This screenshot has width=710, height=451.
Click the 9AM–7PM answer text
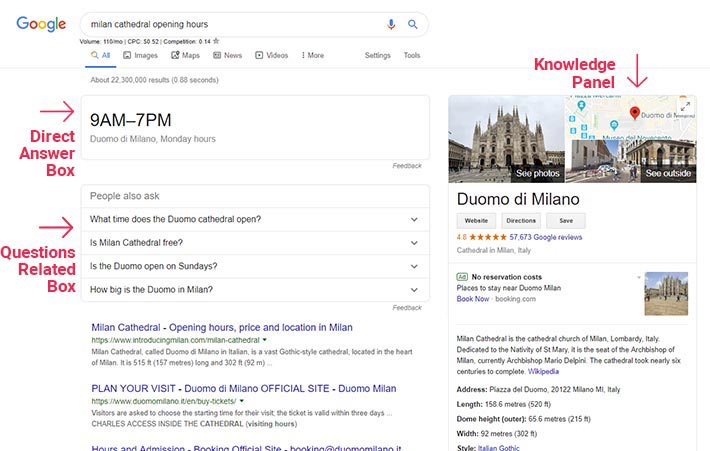click(x=130, y=120)
